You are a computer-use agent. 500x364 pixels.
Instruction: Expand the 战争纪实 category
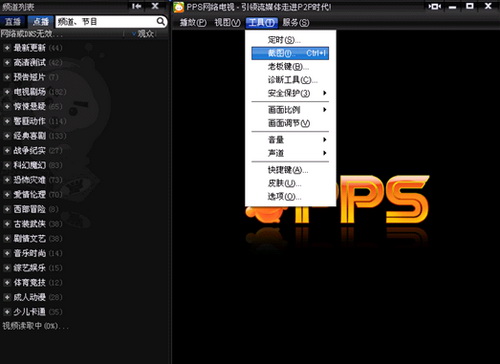pyautogui.click(x=6, y=151)
